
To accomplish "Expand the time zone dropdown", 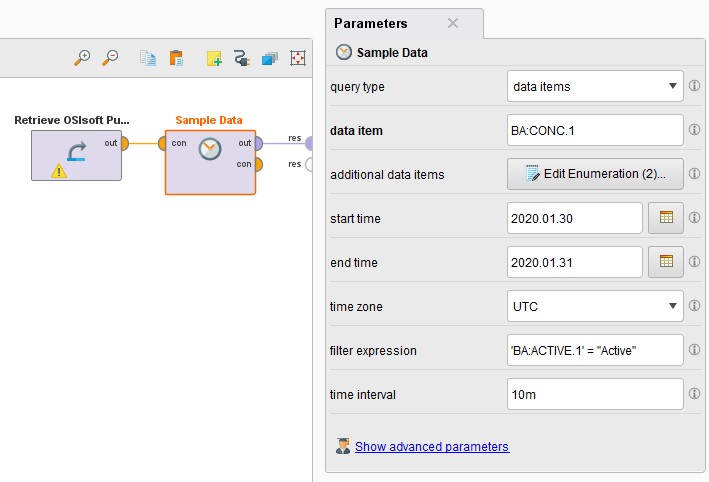I will [x=595, y=306].
